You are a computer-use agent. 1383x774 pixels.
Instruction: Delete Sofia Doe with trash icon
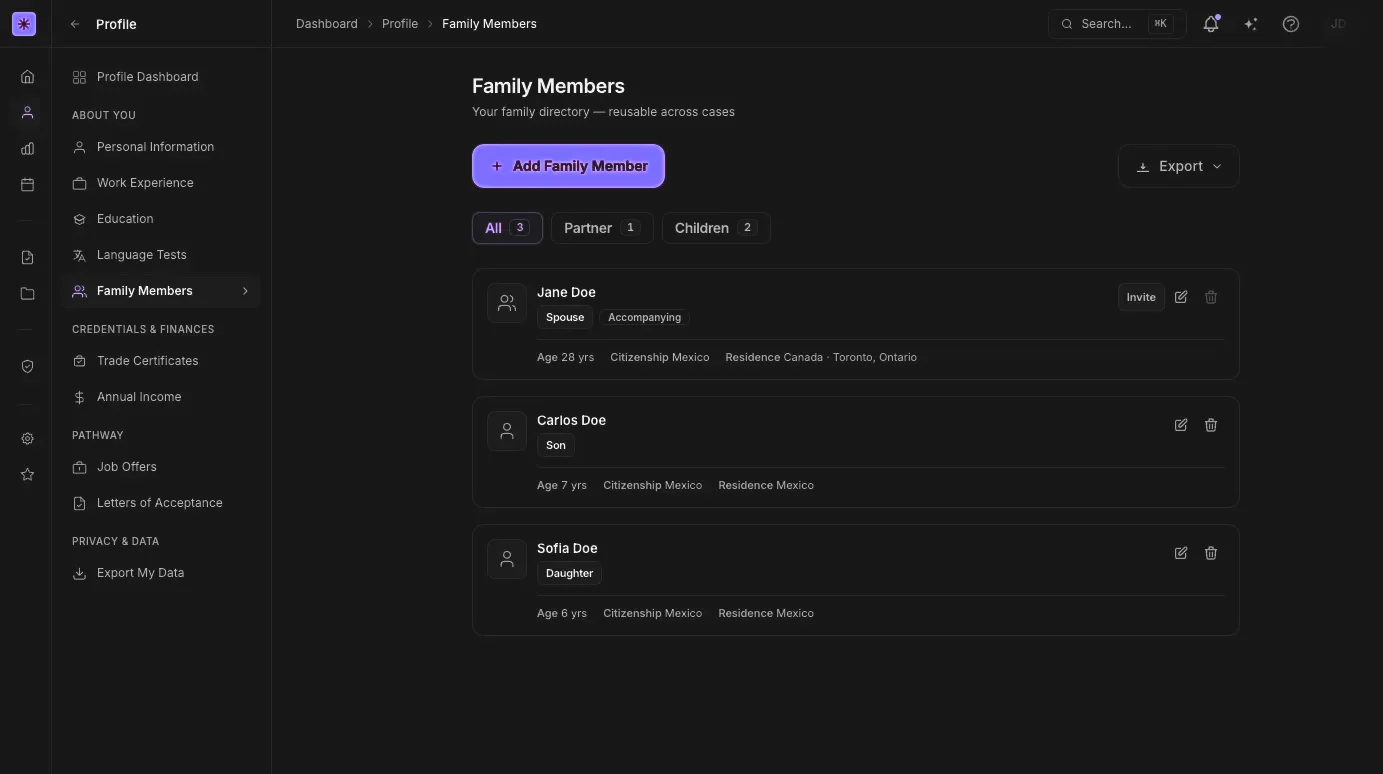pyautogui.click(x=1211, y=553)
